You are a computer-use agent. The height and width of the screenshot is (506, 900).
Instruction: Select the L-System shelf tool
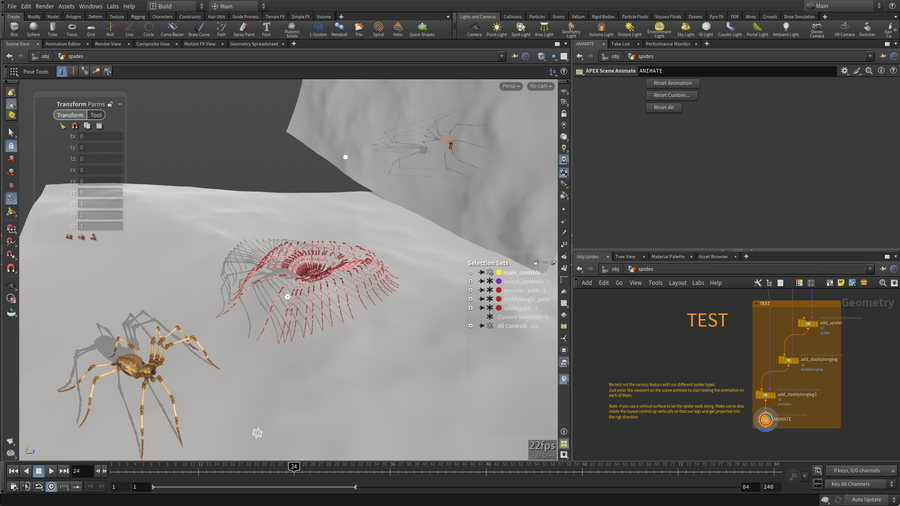318,29
